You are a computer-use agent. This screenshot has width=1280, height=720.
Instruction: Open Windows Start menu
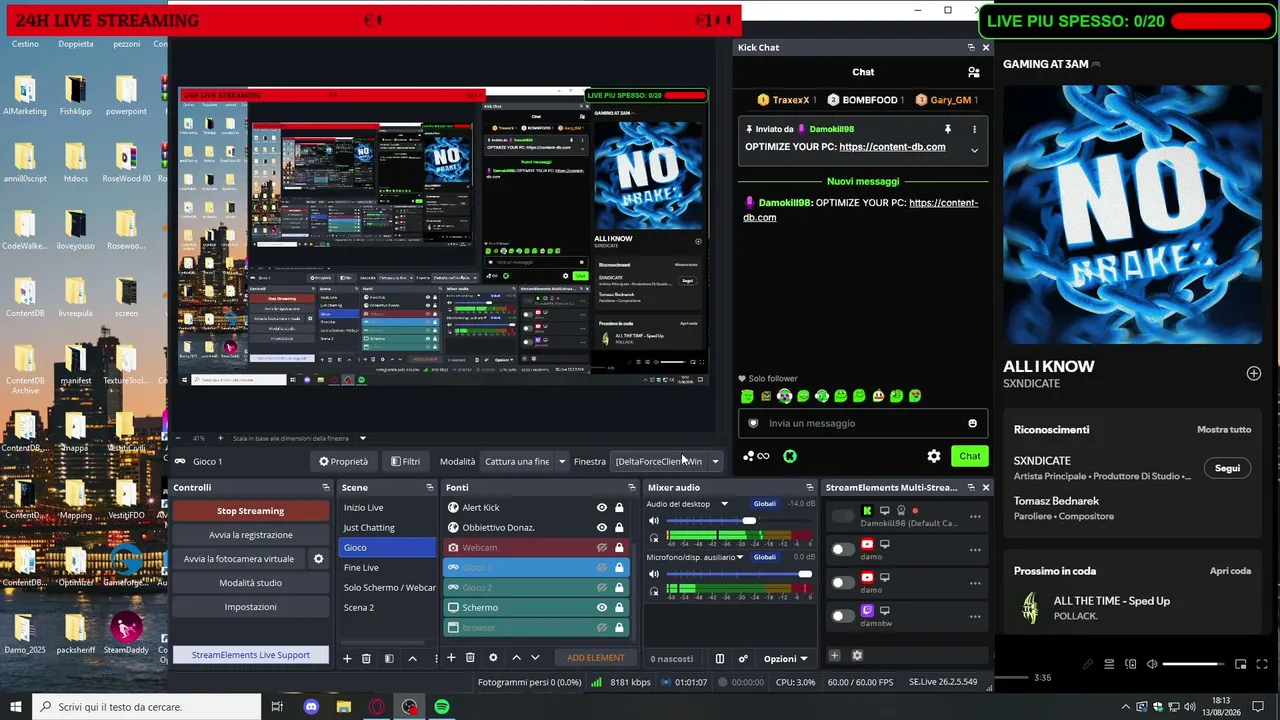pyautogui.click(x=16, y=707)
